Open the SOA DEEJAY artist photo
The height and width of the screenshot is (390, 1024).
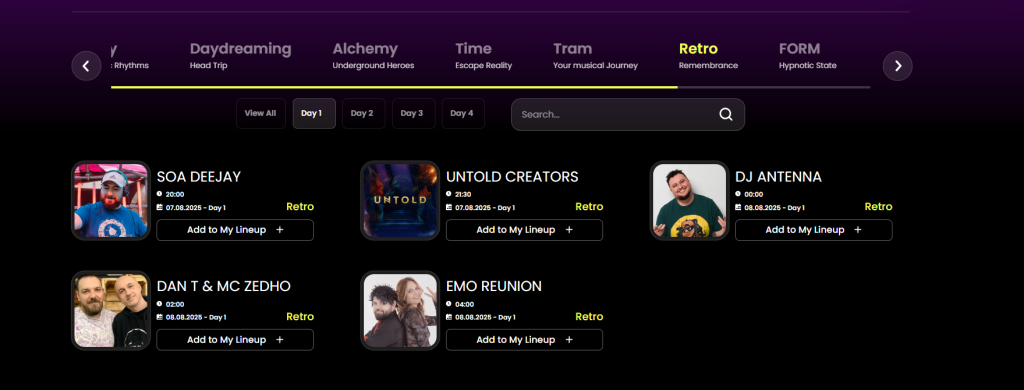pos(111,201)
